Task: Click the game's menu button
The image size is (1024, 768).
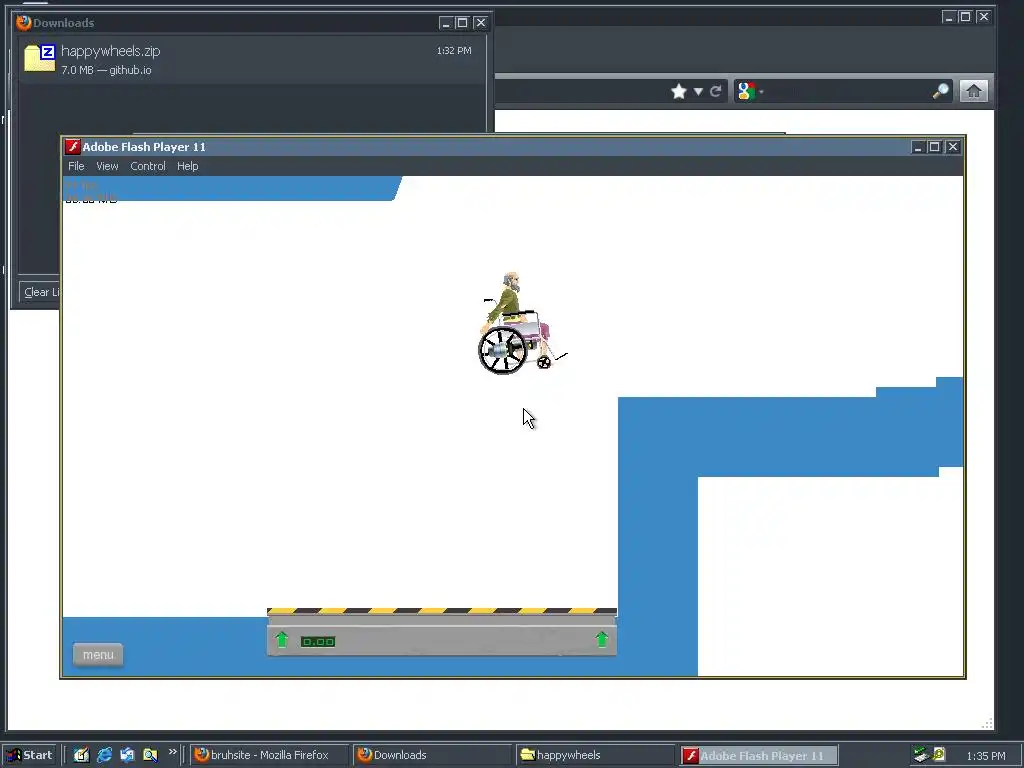Action: (98, 654)
